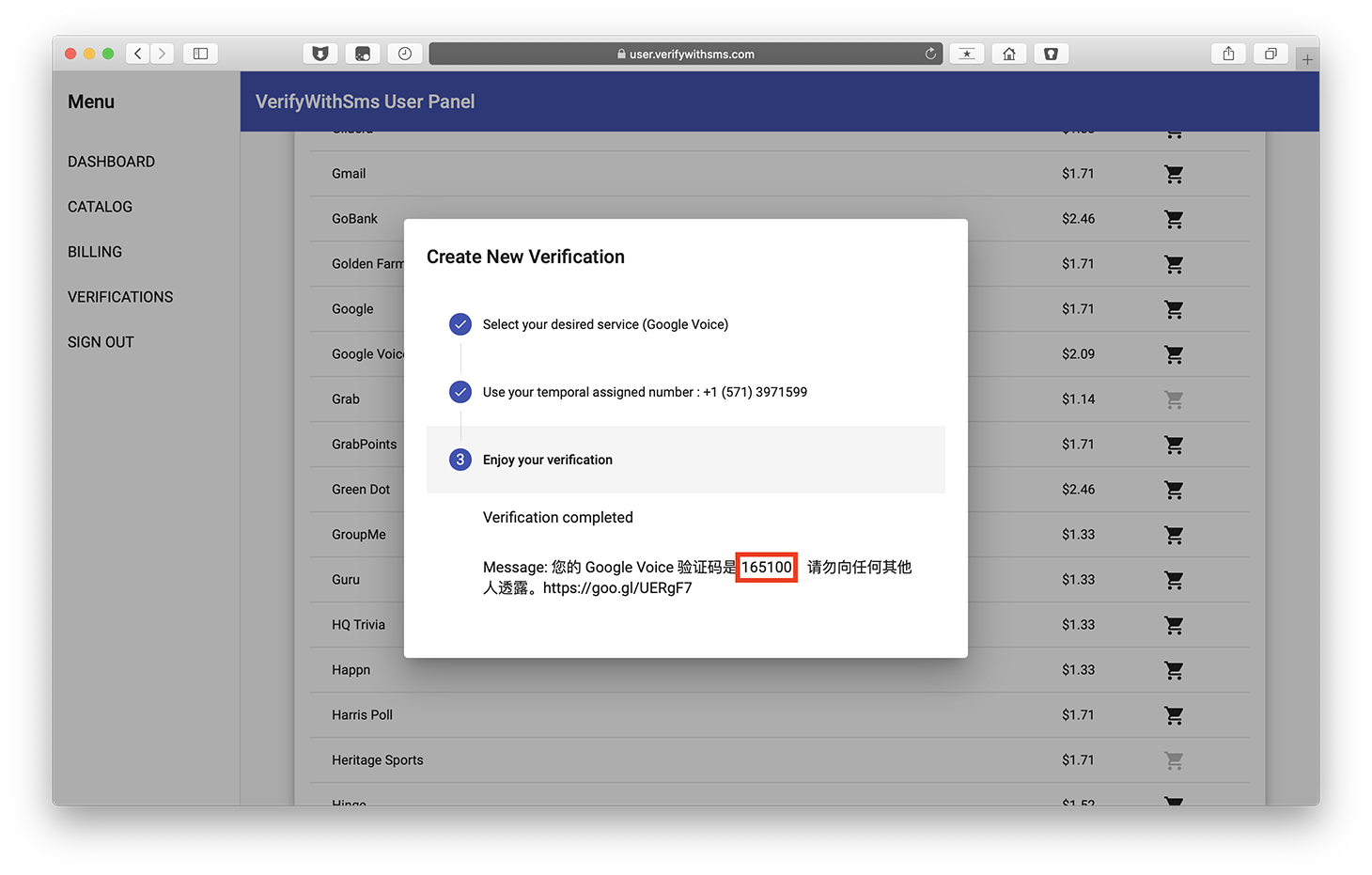Click cart icon for Happn
This screenshot has width=1372, height=875.
coord(1174,670)
